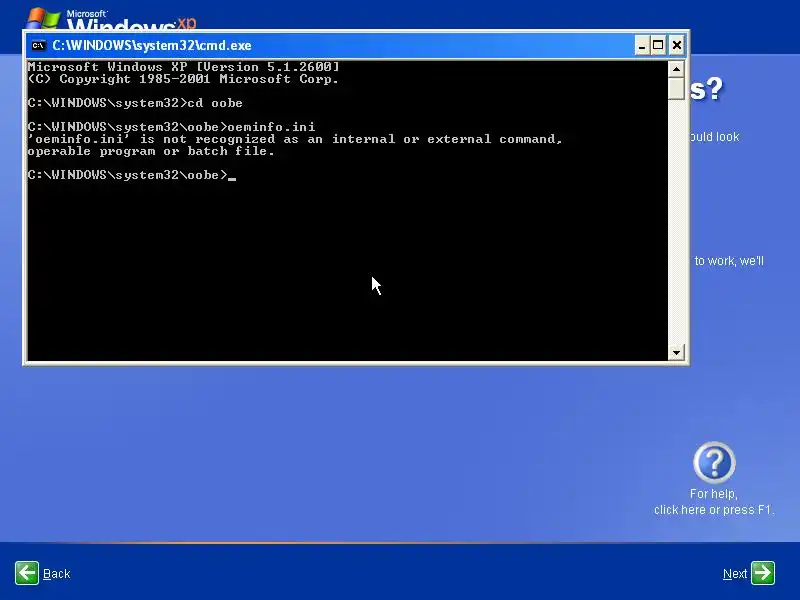Screen dimensions: 800x600
Task: Open help via the question mark icon
Action: click(714, 463)
